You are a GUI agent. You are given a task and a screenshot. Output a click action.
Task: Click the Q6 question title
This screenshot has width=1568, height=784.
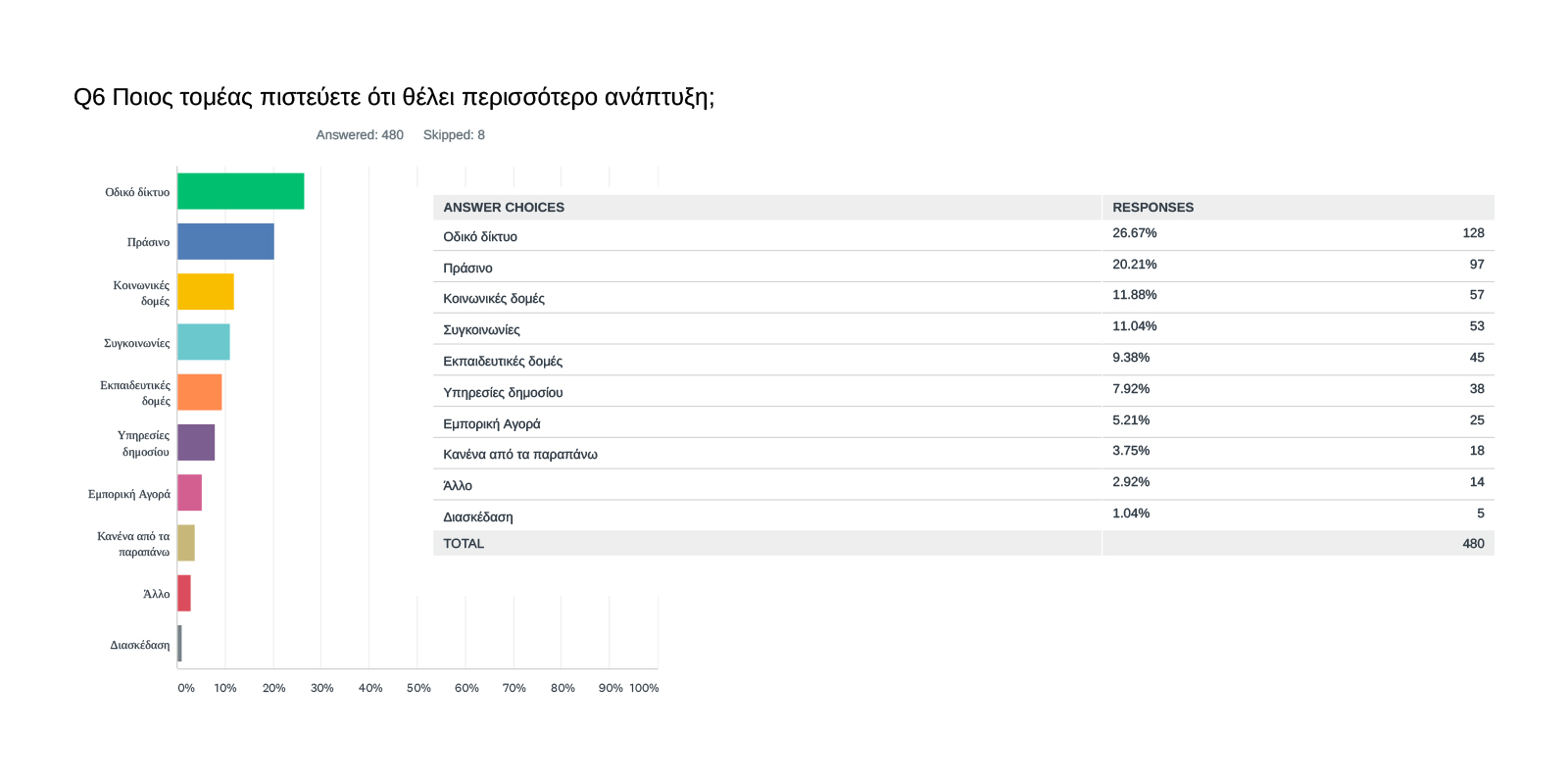pyautogui.click(x=394, y=97)
